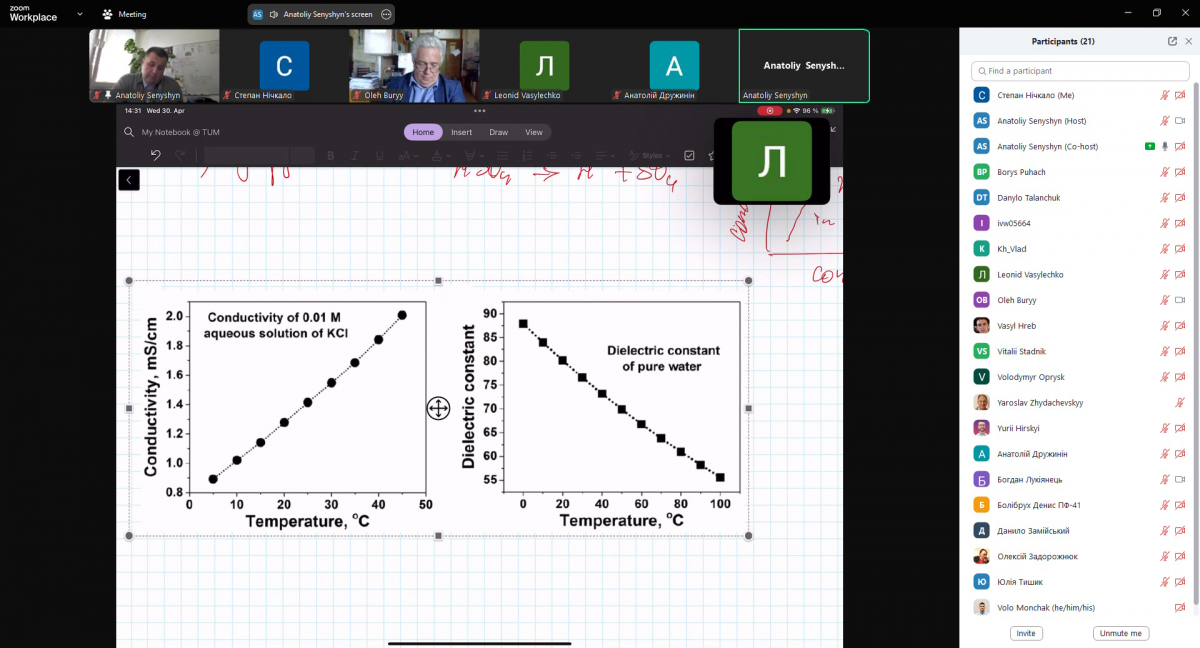The image size is (1200, 648).
Task: Click the notebook search magnifier icon
Action: click(x=129, y=132)
